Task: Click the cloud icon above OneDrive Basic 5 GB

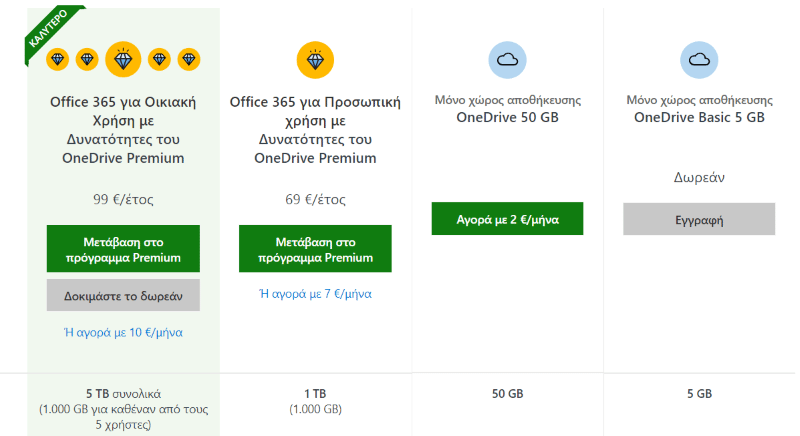Action: click(x=699, y=60)
